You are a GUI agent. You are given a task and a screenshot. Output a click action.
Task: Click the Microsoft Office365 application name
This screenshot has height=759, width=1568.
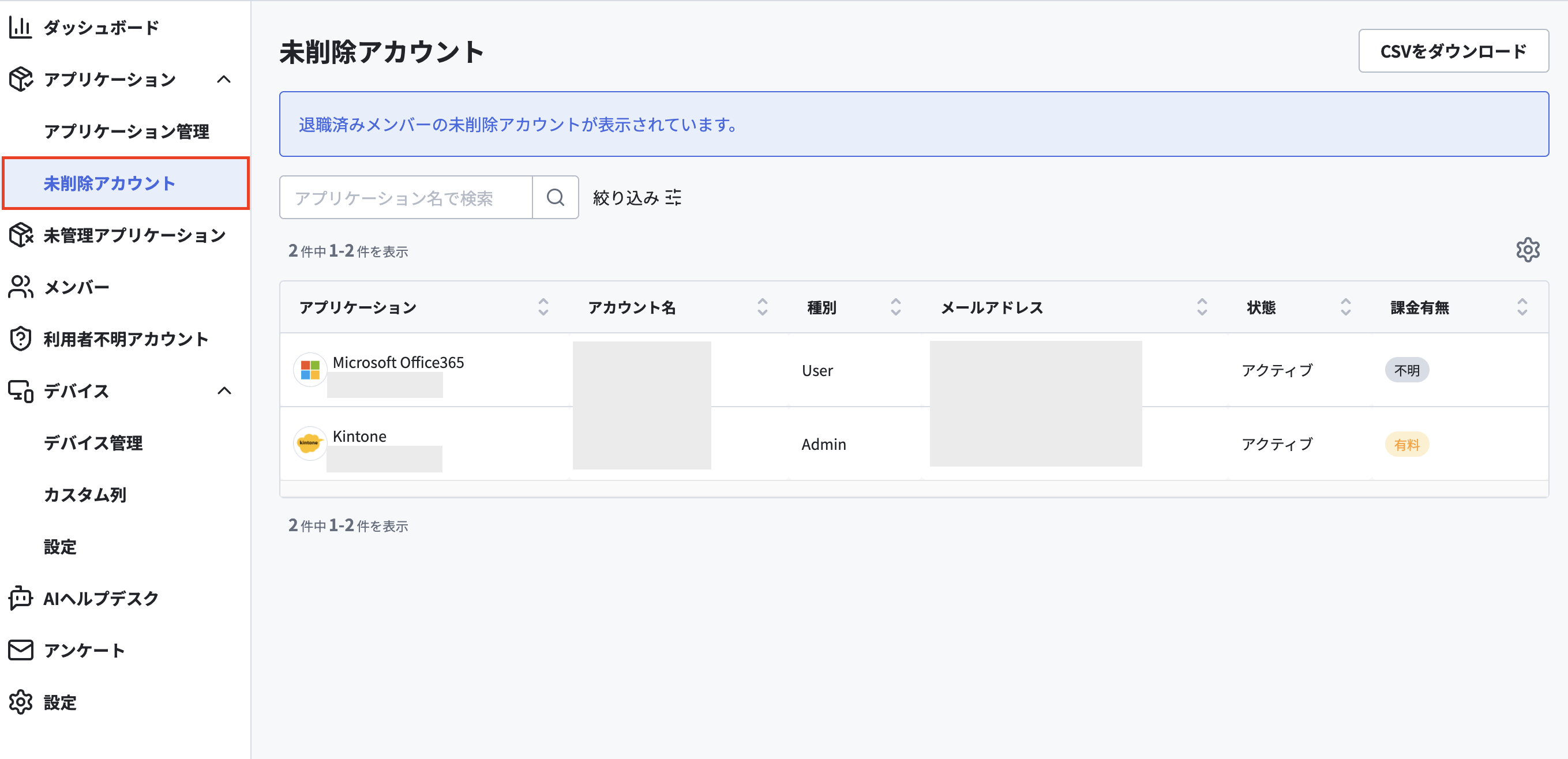(x=398, y=362)
